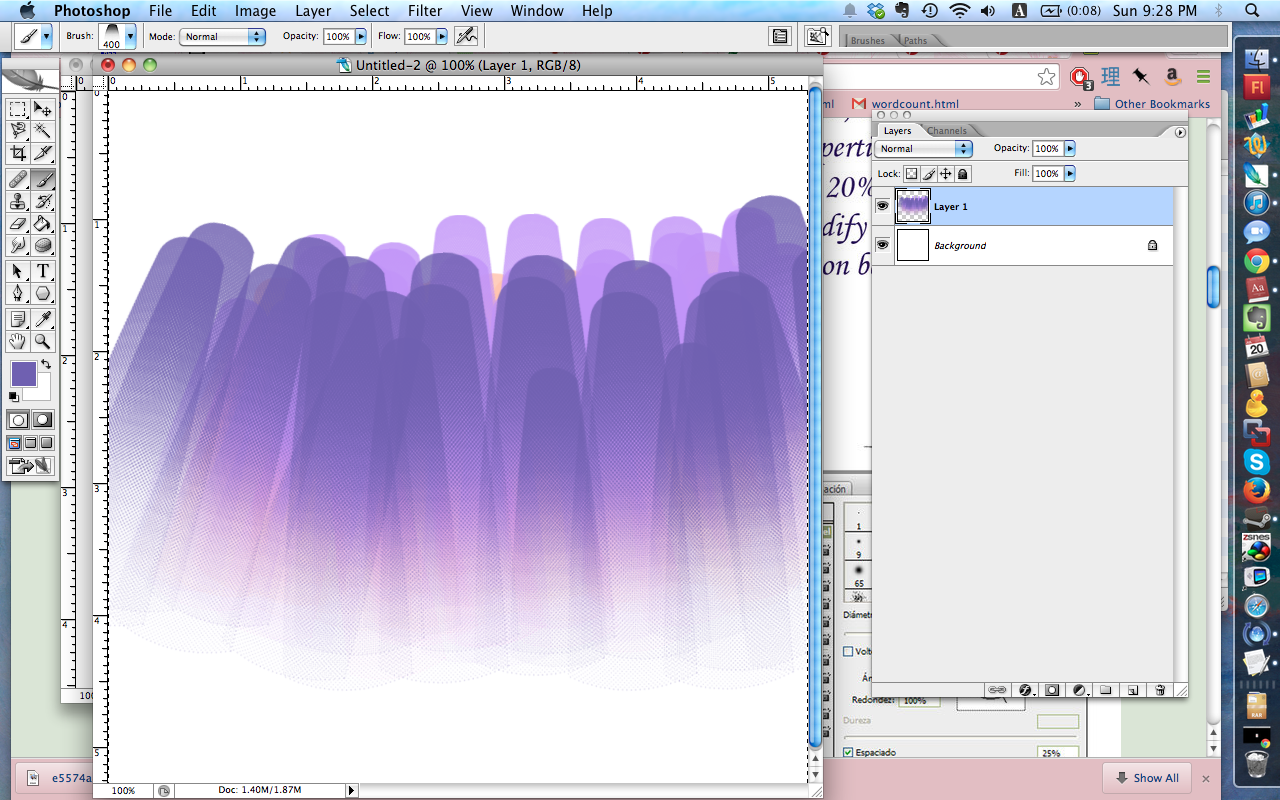Screen dimensions: 1280x800
Task: Toggle Lock transparent pixels
Action: (911, 174)
